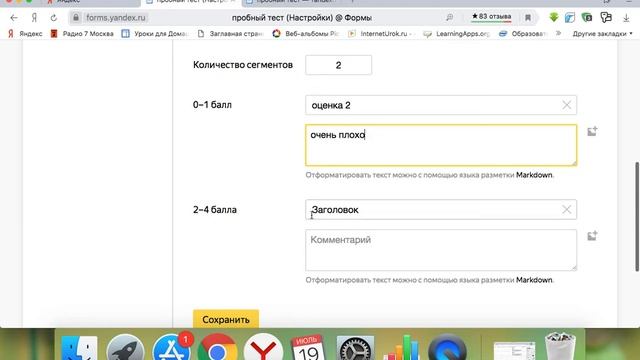The width and height of the screenshot is (640, 360).
Task: Open Calendar from the Dock
Action: 309,347
